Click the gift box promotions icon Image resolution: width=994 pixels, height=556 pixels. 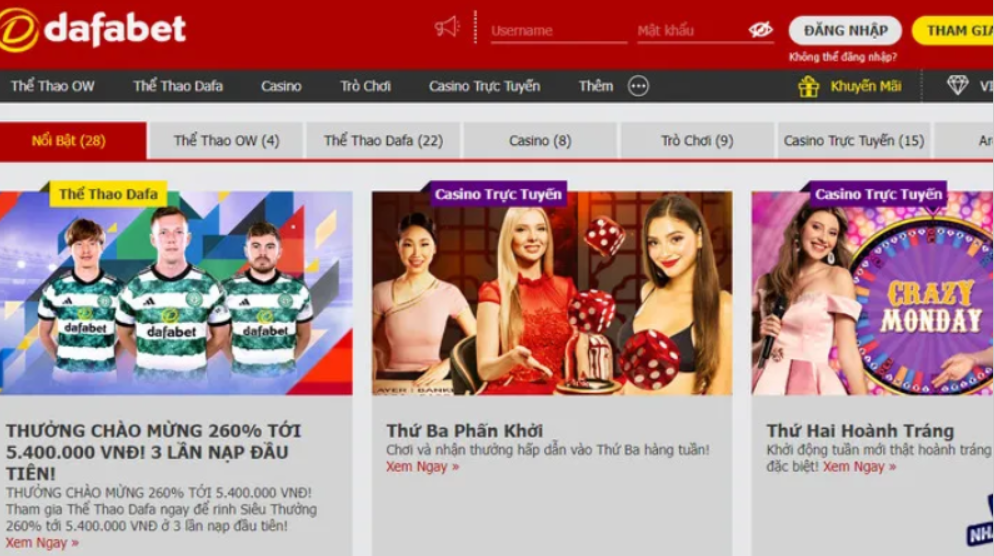pos(808,86)
